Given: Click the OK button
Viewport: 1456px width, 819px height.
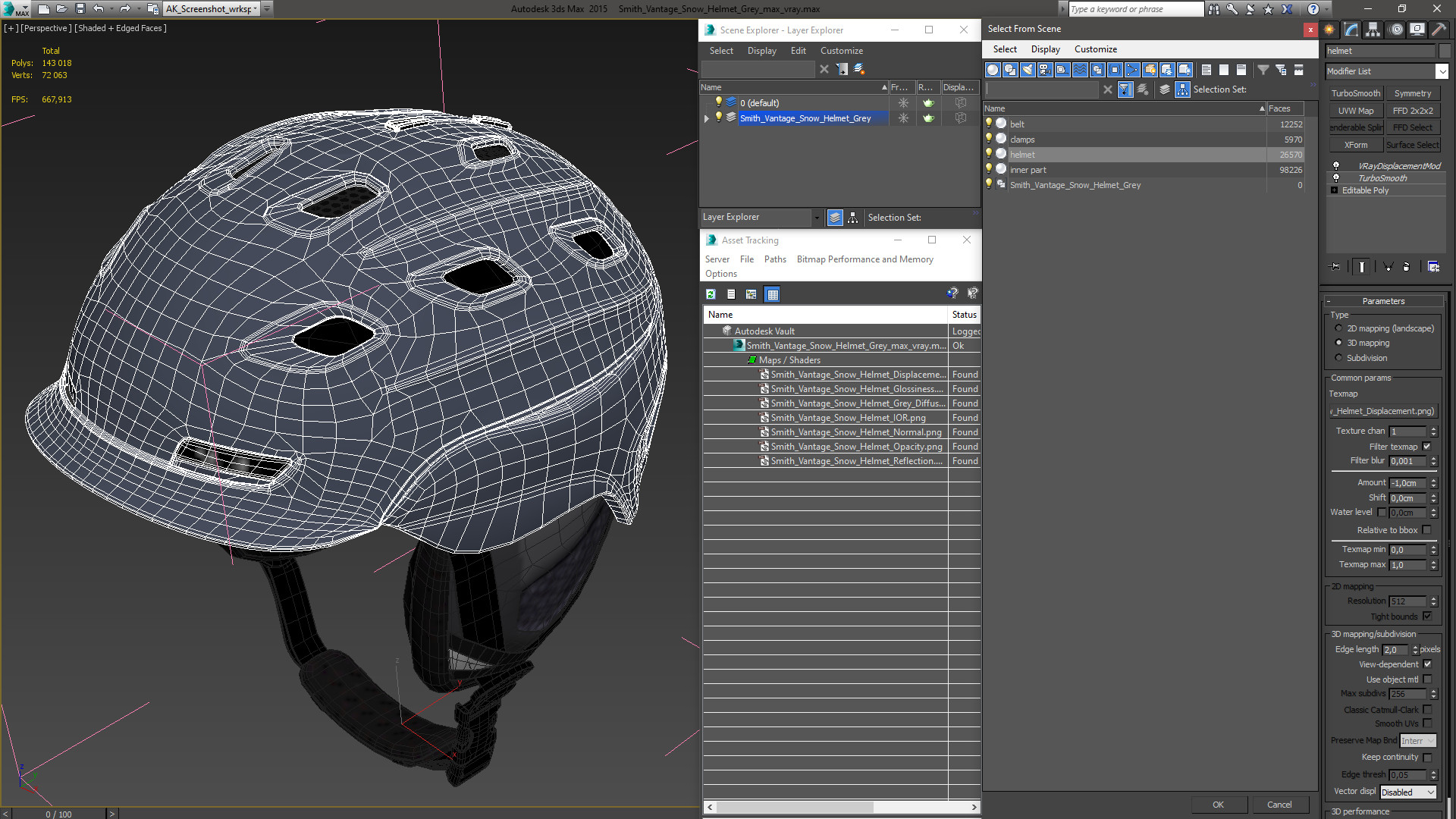Looking at the screenshot, I should click(x=1218, y=805).
